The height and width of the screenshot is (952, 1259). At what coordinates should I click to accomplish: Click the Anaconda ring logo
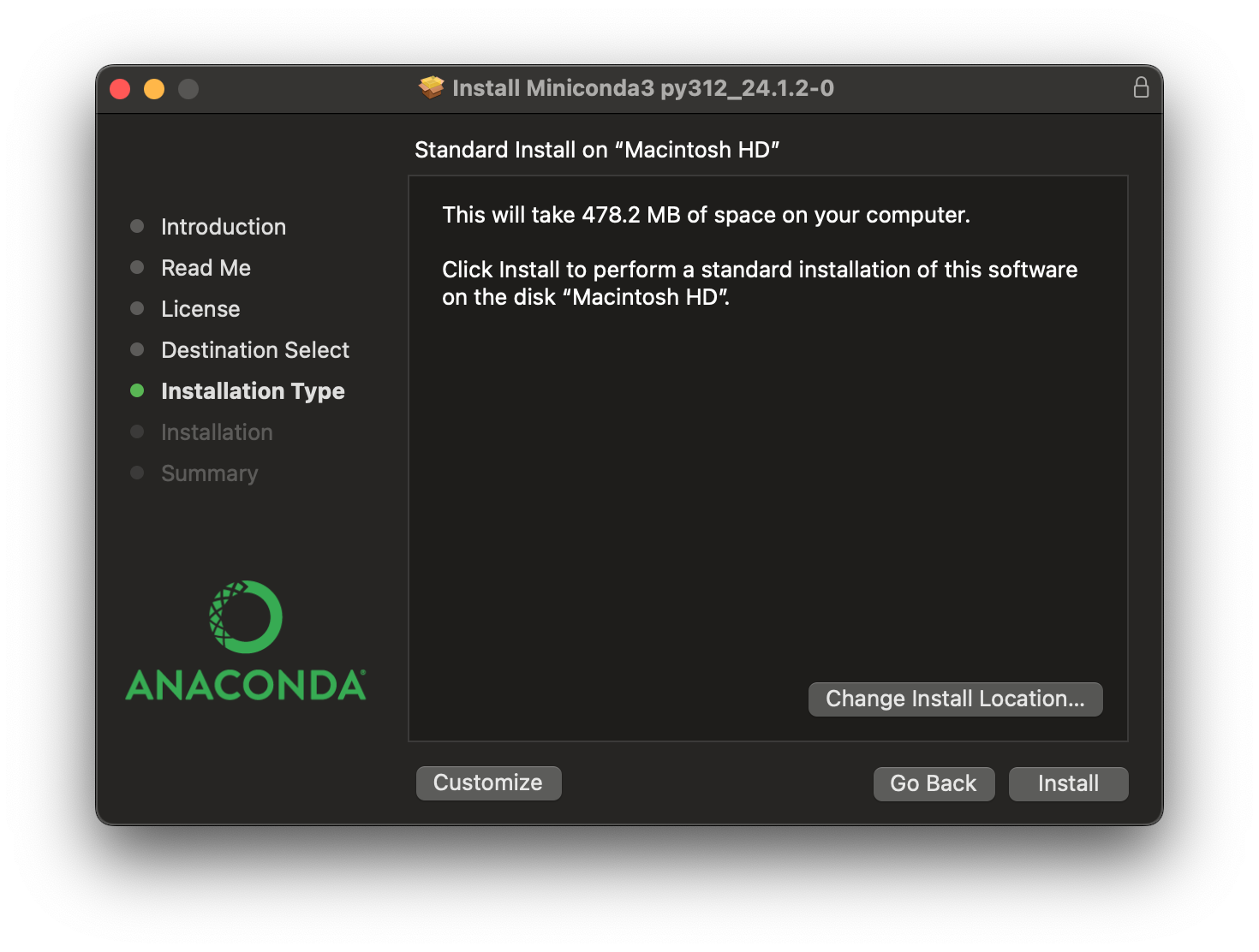coord(246,616)
